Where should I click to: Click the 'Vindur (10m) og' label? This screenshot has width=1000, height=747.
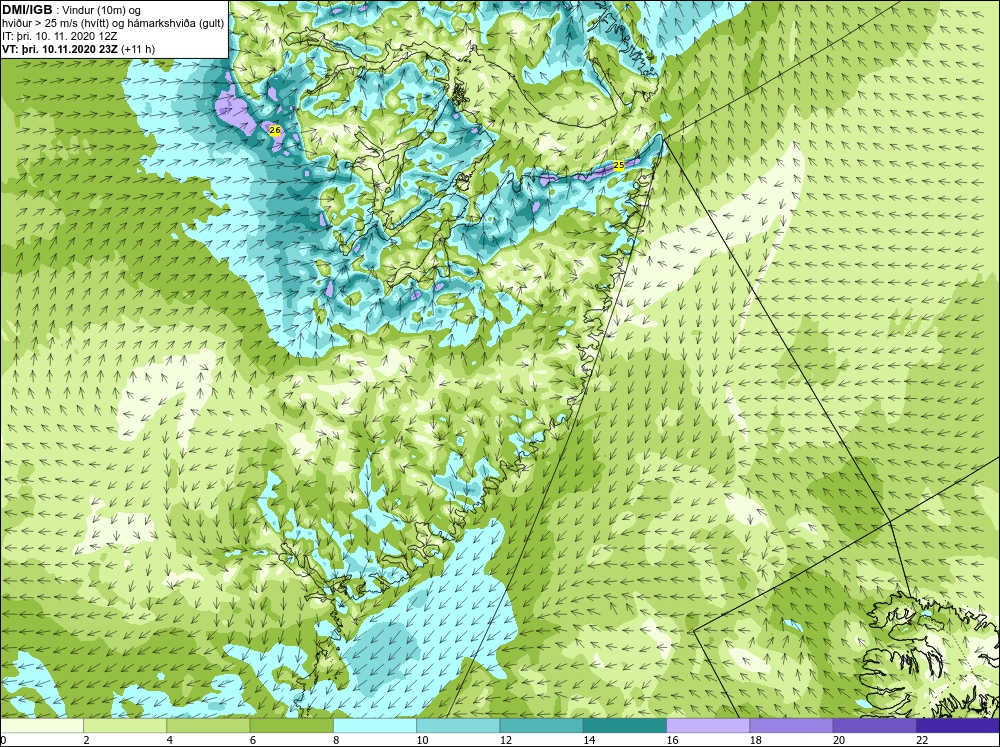point(103,11)
